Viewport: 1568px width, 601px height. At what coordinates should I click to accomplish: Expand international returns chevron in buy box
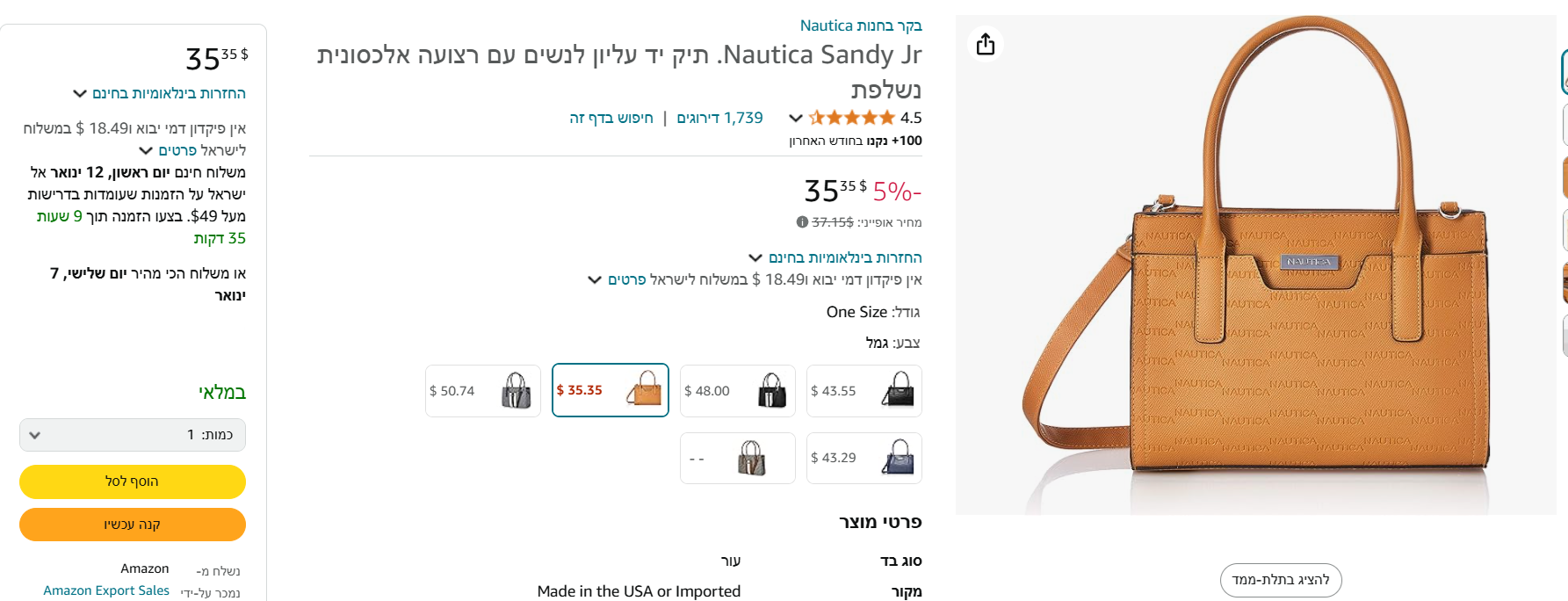tap(80, 93)
